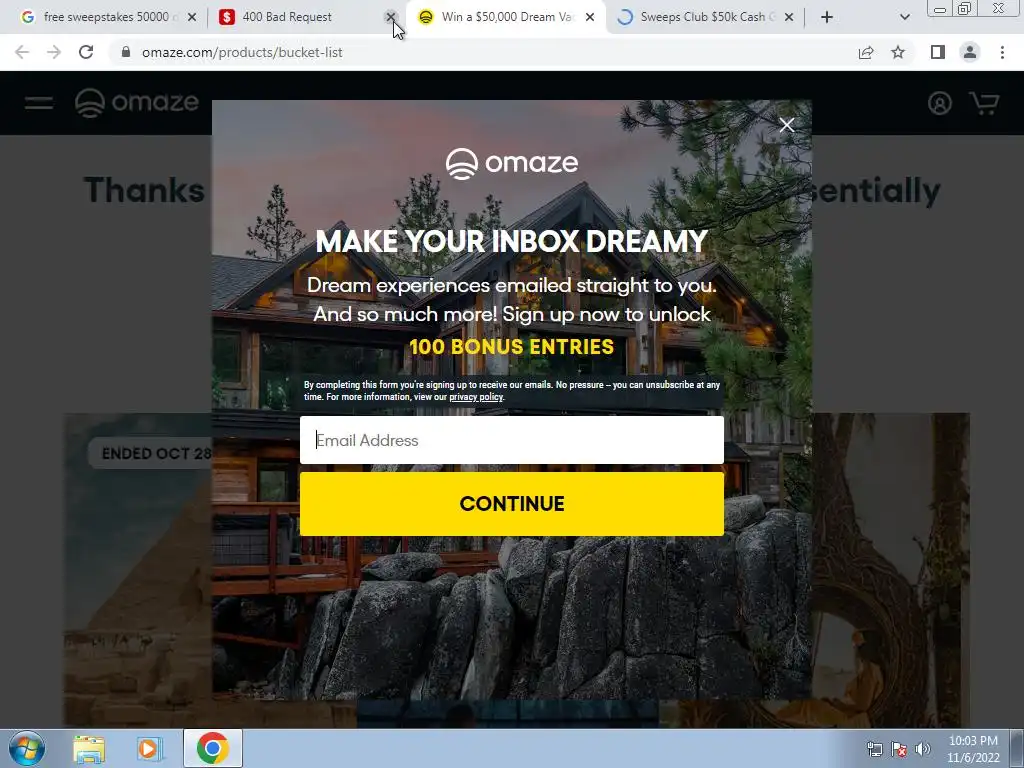The width and height of the screenshot is (1024, 768).
Task: Close the Omaze email signup popup
Action: [x=786, y=125]
